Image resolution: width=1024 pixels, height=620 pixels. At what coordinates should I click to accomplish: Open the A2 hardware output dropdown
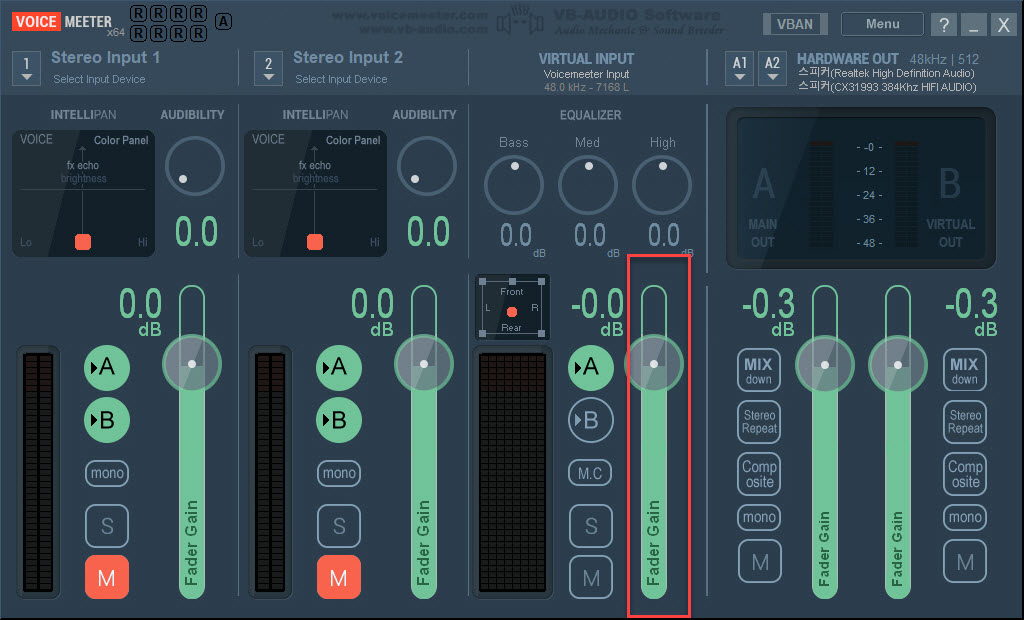(x=772, y=69)
